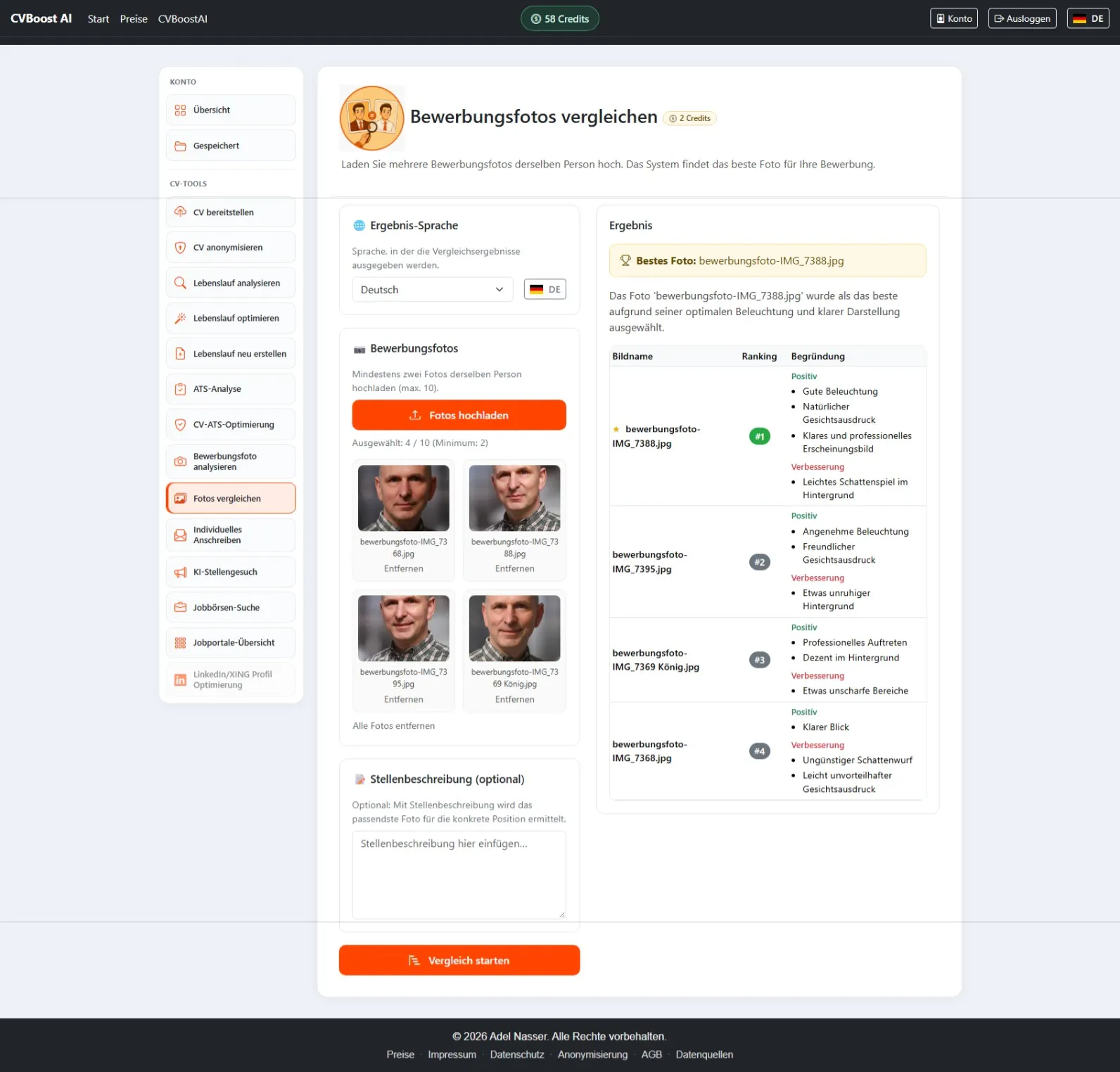Open the DE language selector in header
This screenshot has width=1120, height=1072.
click(x=1088, y=19)
